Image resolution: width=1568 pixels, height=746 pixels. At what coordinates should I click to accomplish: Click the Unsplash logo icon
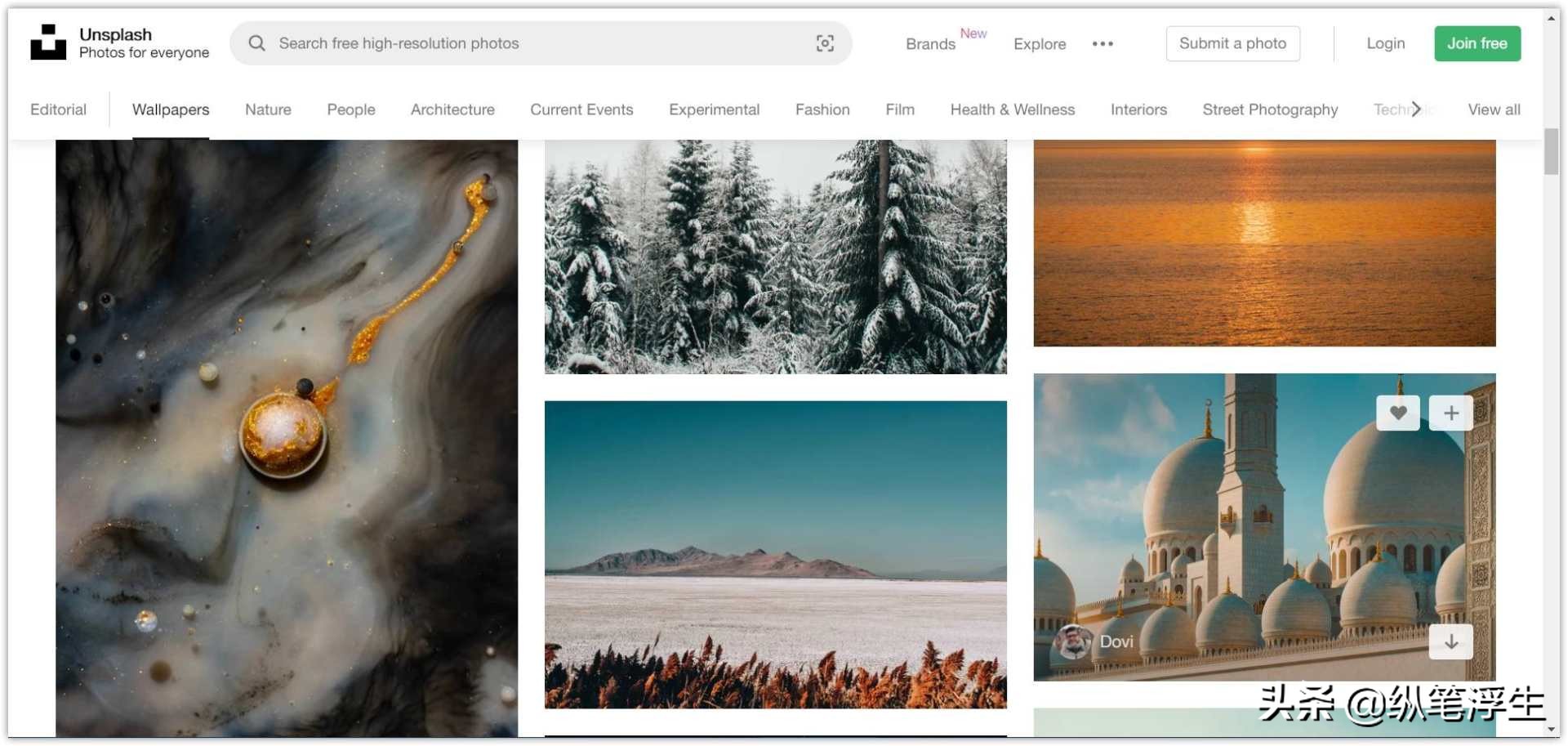pos(48,42)
